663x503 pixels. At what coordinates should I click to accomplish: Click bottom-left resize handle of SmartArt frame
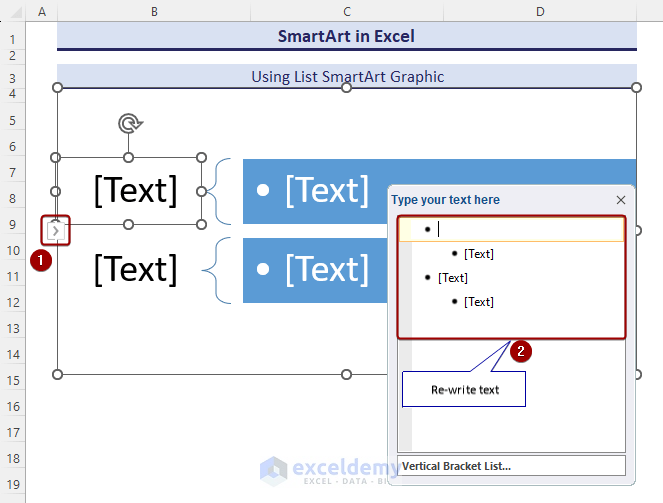58,375
